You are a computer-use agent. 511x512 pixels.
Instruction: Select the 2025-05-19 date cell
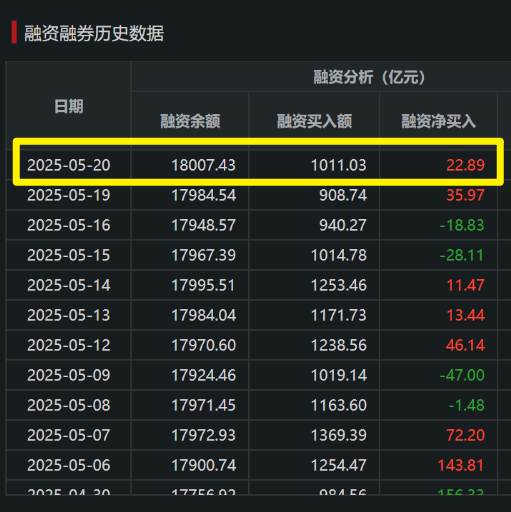(x=69, y=195)
